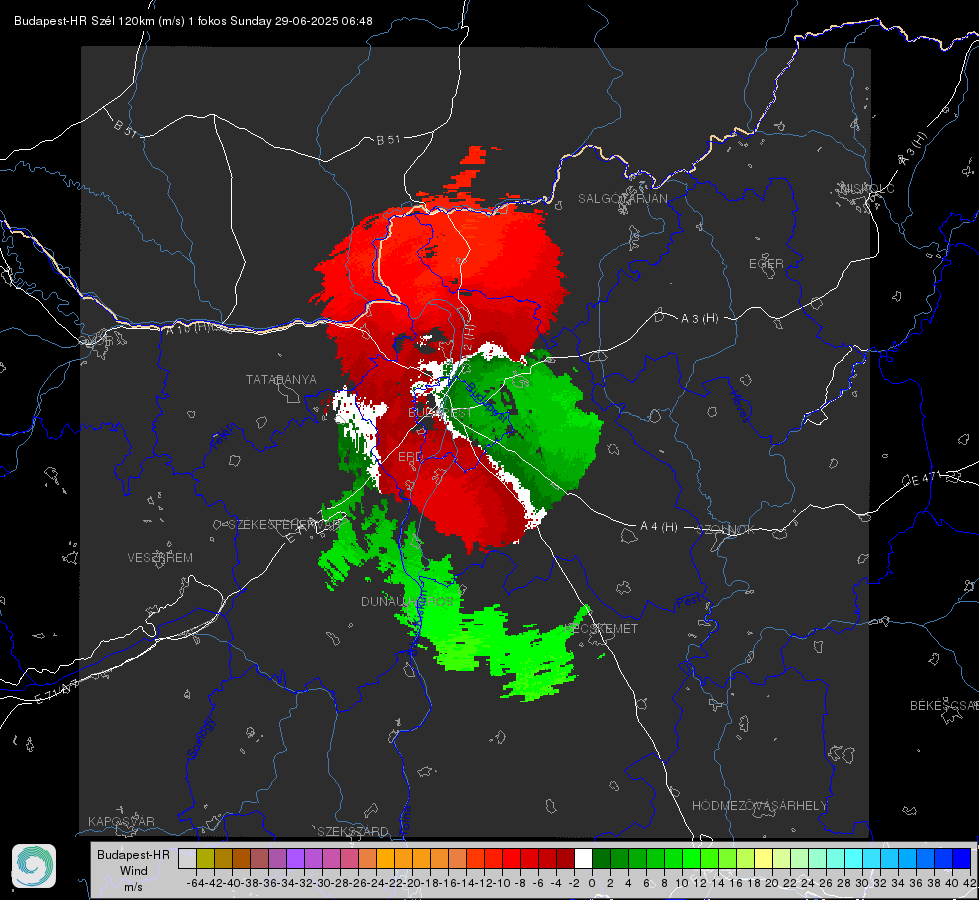Screen dimensions: 979x900
Task: Select the light gray first legend swatch
Action: (187, 859)
